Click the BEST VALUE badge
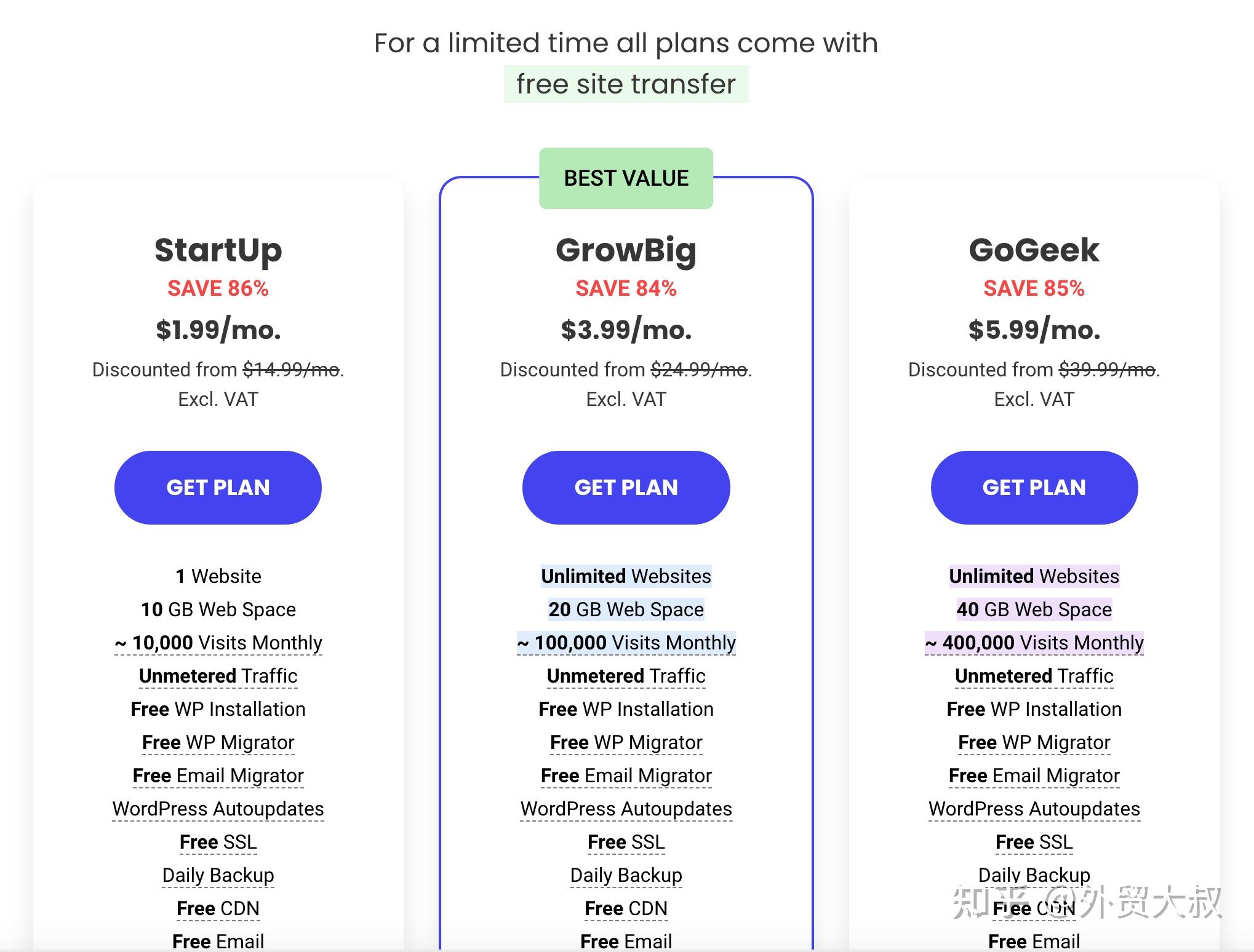The image size is (1254, 952). click(x=626, y=178)
